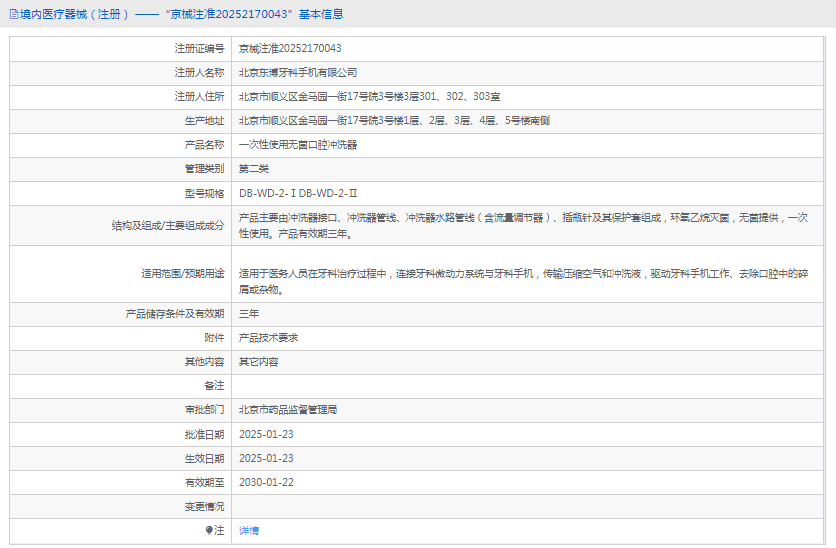Click the 产品技术要求 attachment entry
The width and height of the screenshot is (836, 548).
pos(268,338)
